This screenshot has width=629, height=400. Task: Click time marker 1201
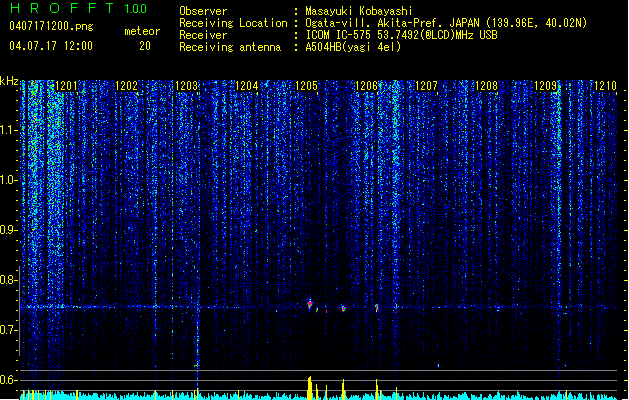67,86
